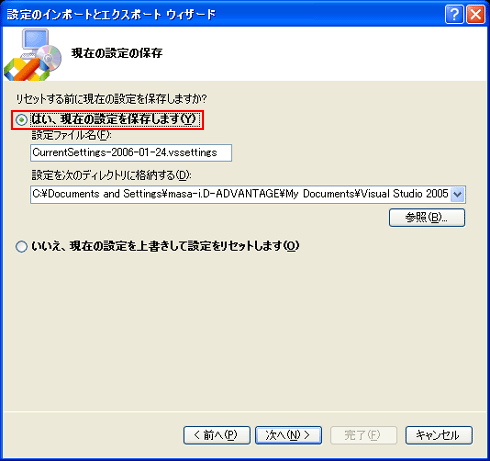This screenshot has height=461, width=490.
Task: Click the 現在の設定の保存 header title
Action: coord(117,53)
